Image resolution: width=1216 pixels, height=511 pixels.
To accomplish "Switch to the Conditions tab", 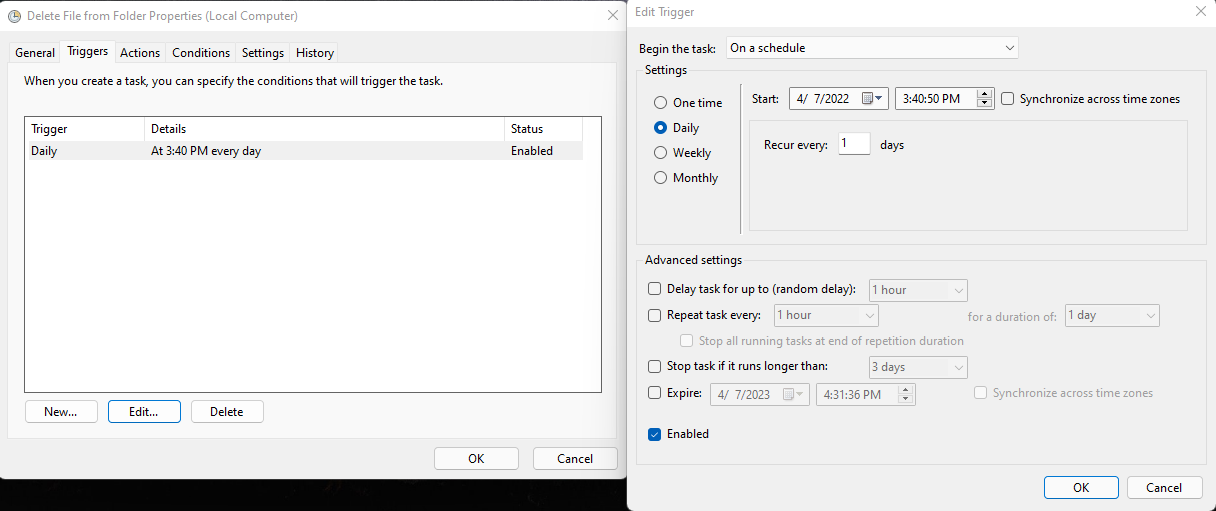I will pos(201,53).
